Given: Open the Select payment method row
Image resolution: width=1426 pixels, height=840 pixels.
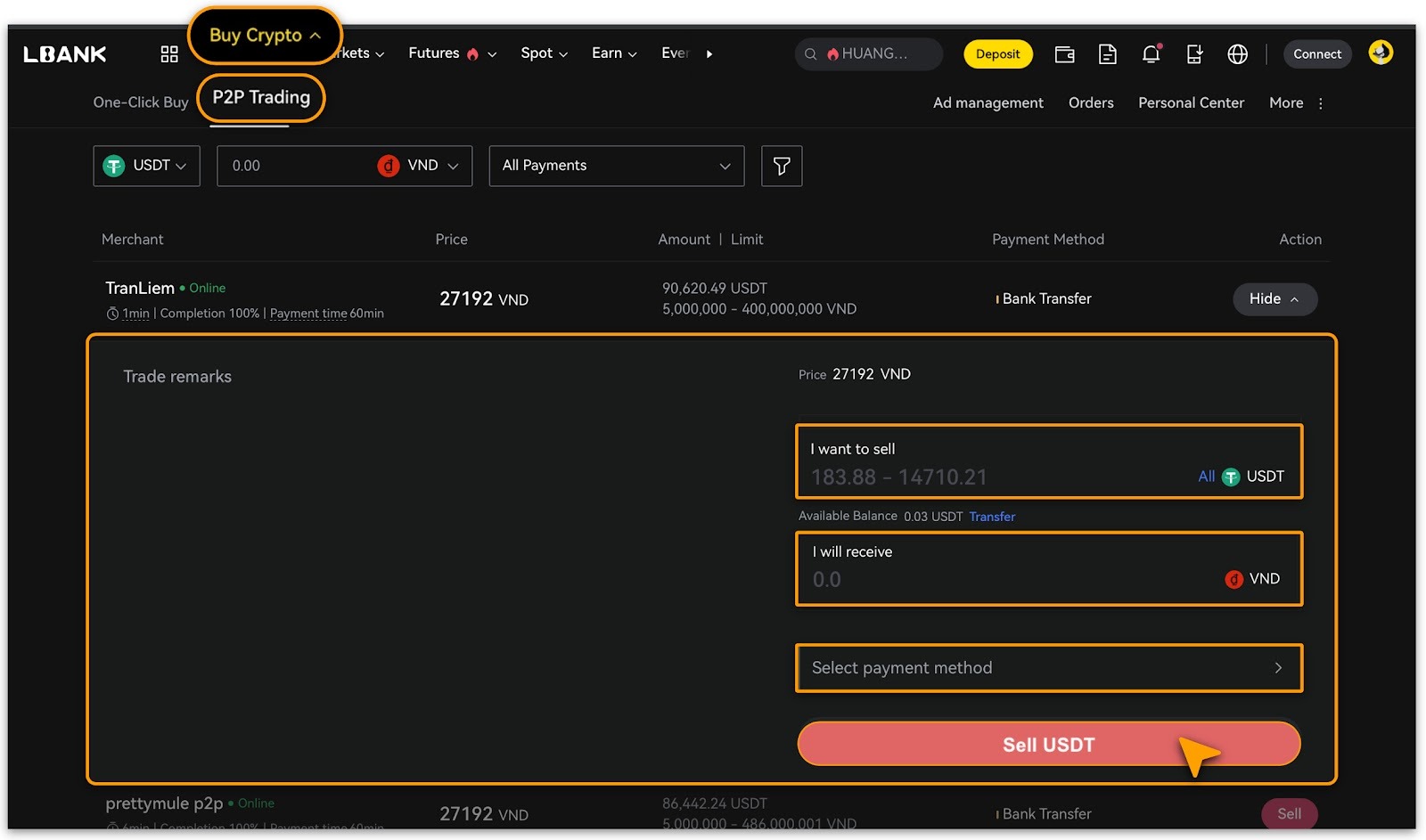Looking at the screenshot, I should [x=1048, y=668].
